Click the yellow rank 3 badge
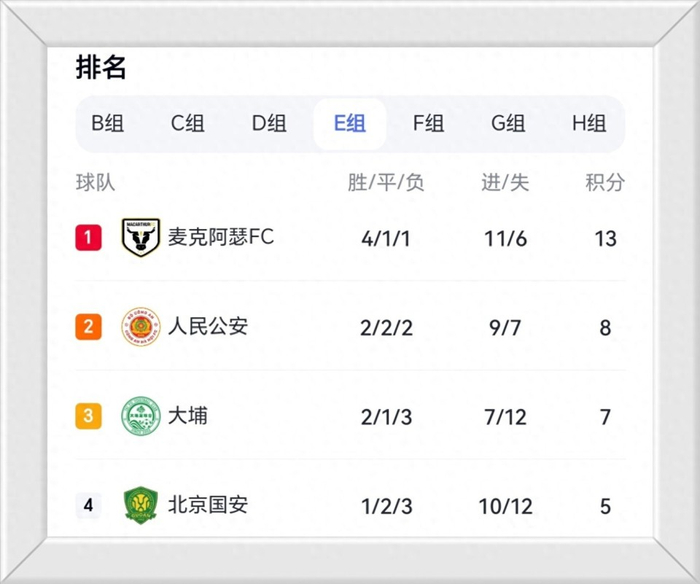Screen dimensions: 700x584 88,416
